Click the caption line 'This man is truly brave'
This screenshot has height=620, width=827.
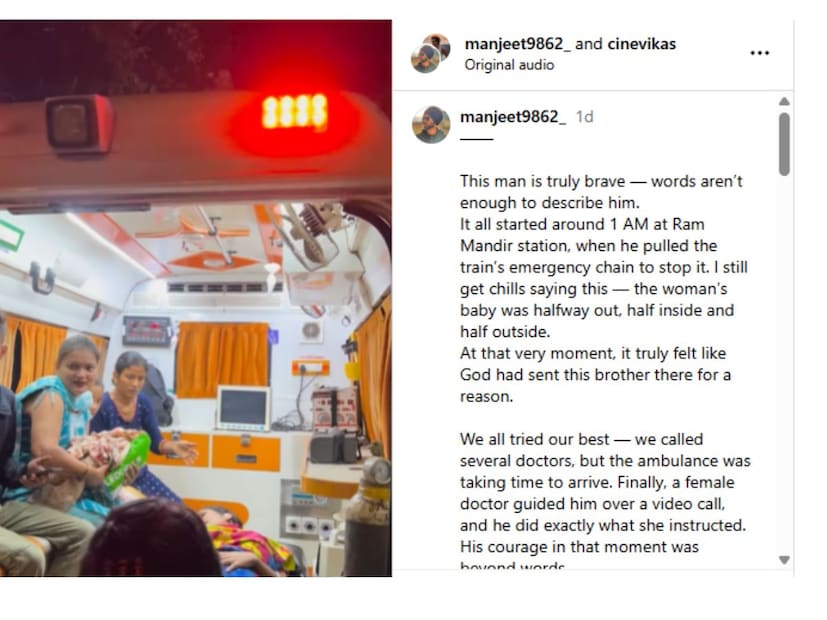[x=601, y=181]
